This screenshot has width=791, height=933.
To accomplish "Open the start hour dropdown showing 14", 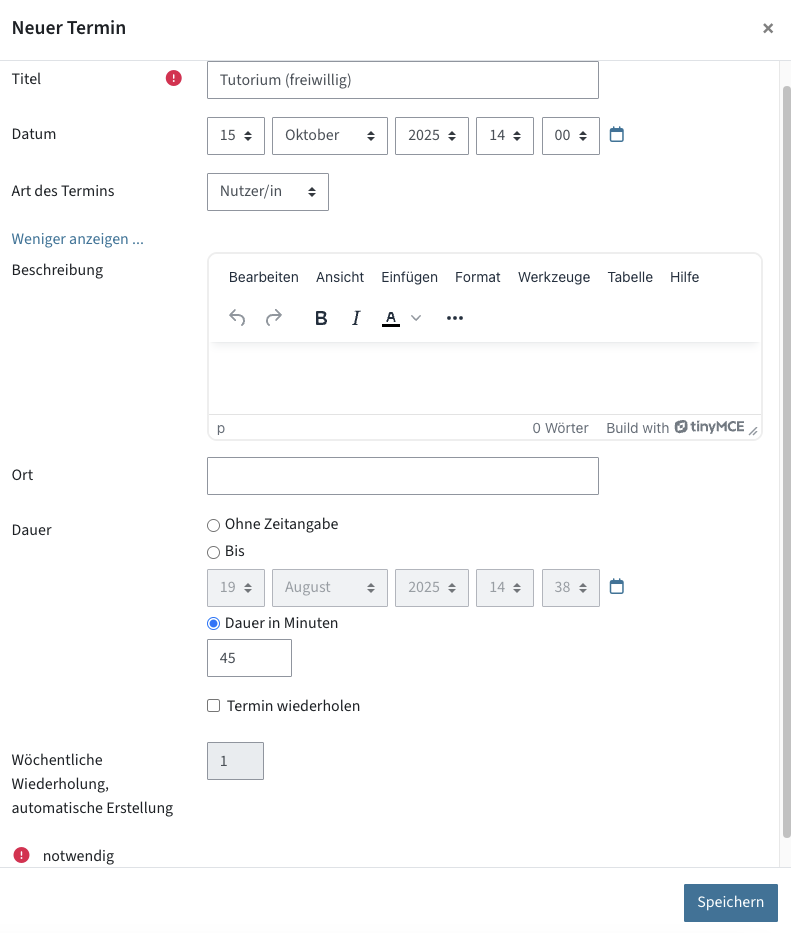I will click(x=505, y=136).
